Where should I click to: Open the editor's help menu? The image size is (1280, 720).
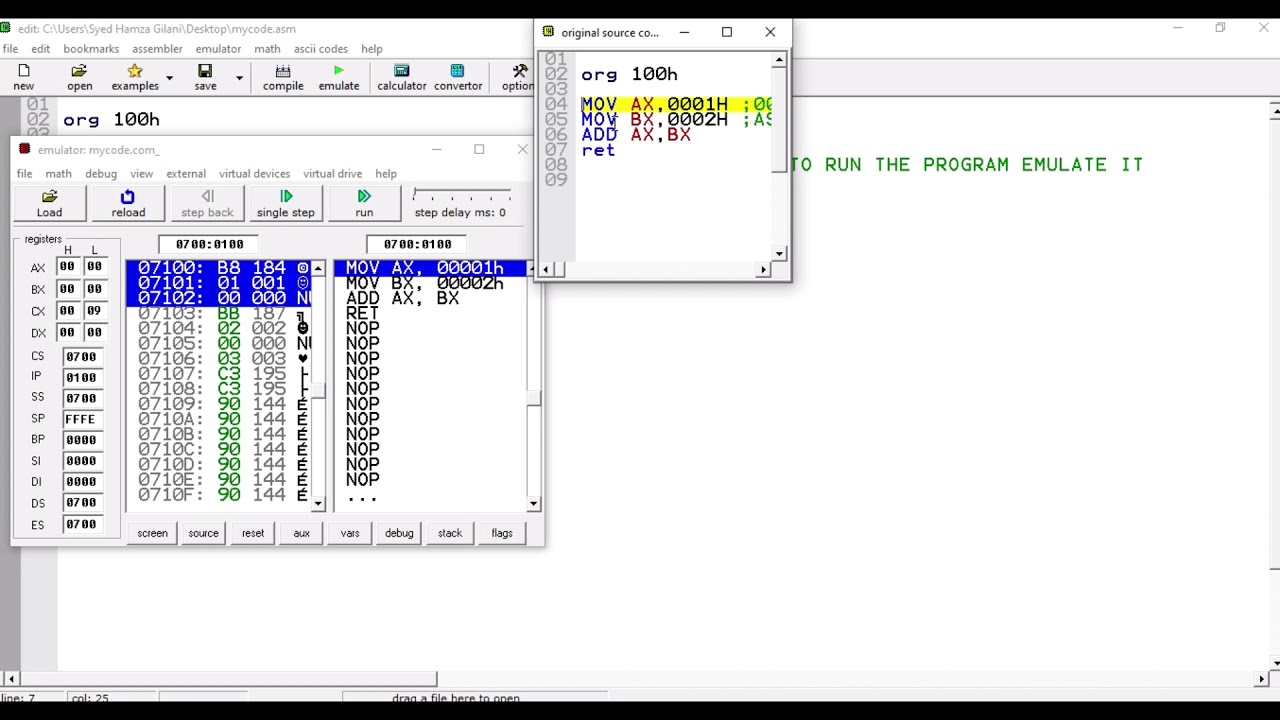372,49
